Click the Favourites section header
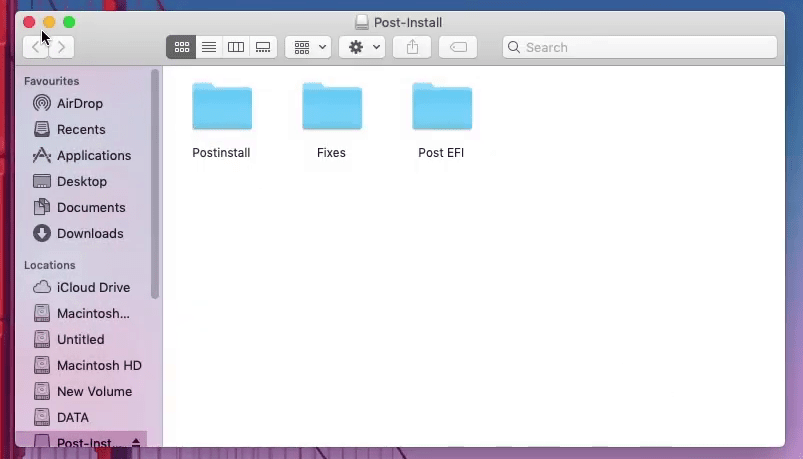 click(x=52, y=81)
